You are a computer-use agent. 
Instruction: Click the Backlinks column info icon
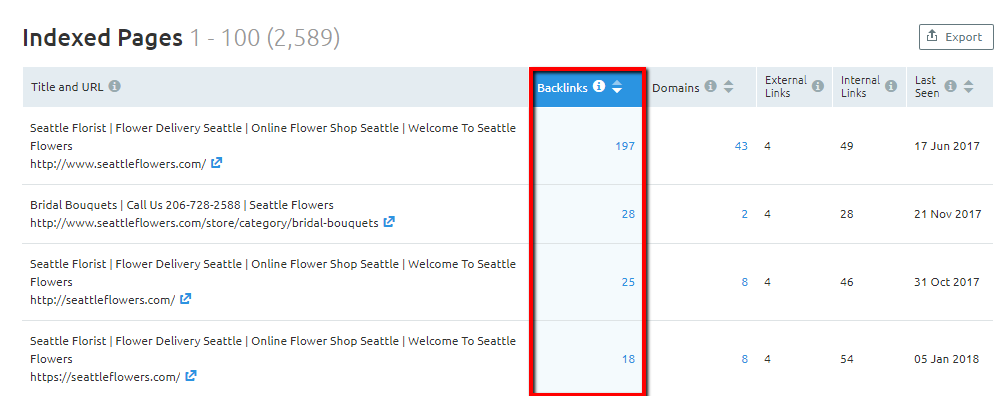(x=599, y=87)
